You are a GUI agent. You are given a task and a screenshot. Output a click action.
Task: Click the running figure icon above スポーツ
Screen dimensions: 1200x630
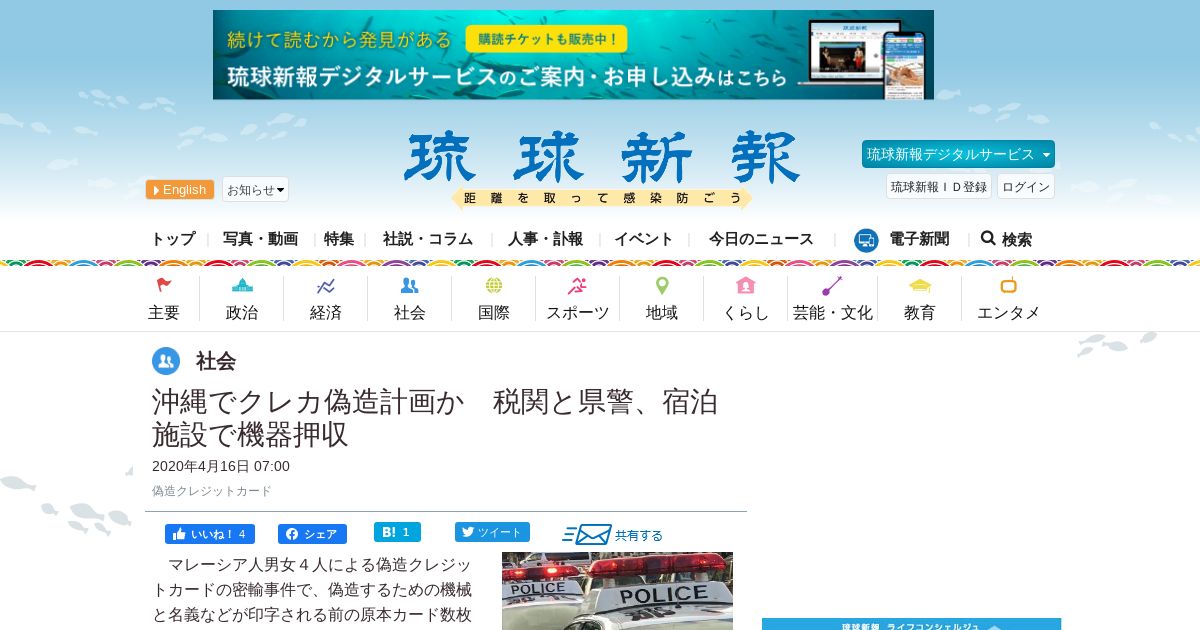coord(577,286)
